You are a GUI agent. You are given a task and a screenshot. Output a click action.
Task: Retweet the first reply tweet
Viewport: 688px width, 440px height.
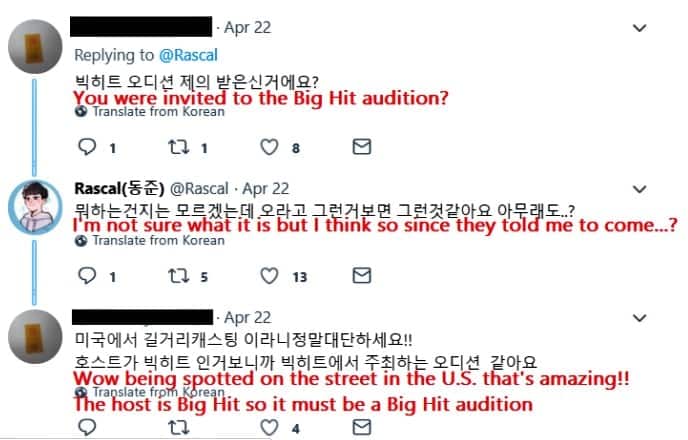point(180,148)
